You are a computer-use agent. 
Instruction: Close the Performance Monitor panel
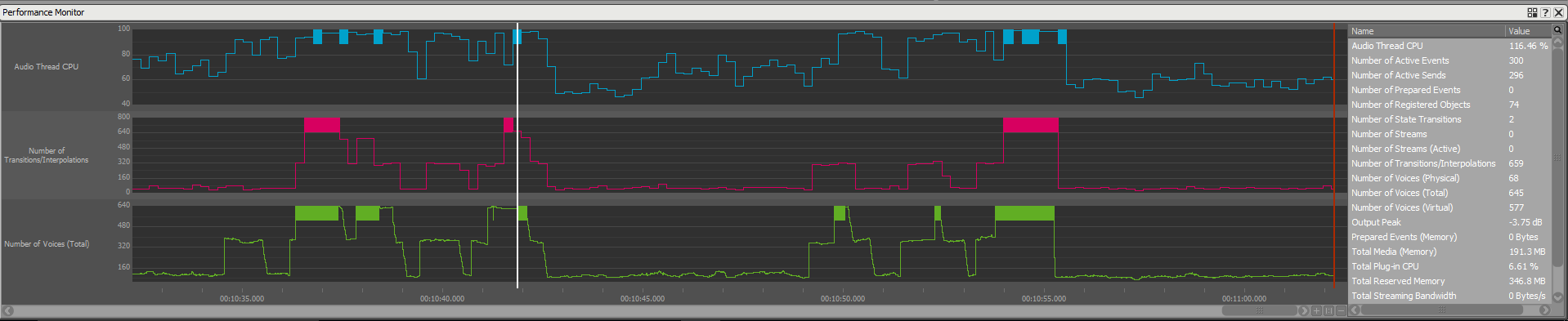coord(1558,12)
